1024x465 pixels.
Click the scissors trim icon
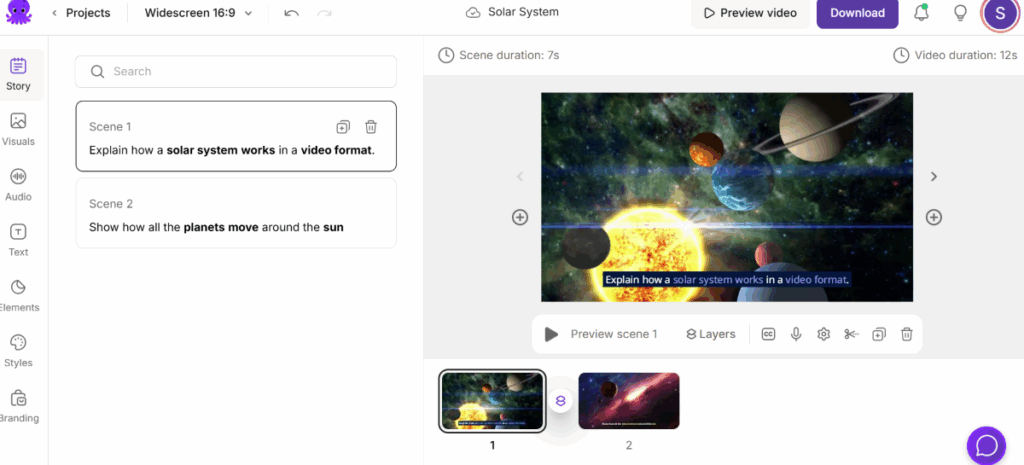coord(851,334)
